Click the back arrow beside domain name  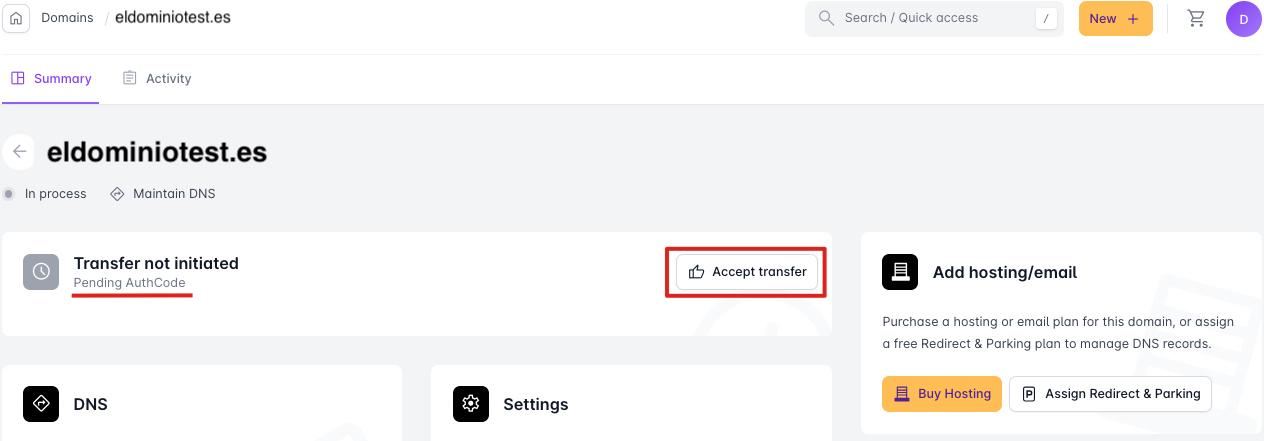19,152
